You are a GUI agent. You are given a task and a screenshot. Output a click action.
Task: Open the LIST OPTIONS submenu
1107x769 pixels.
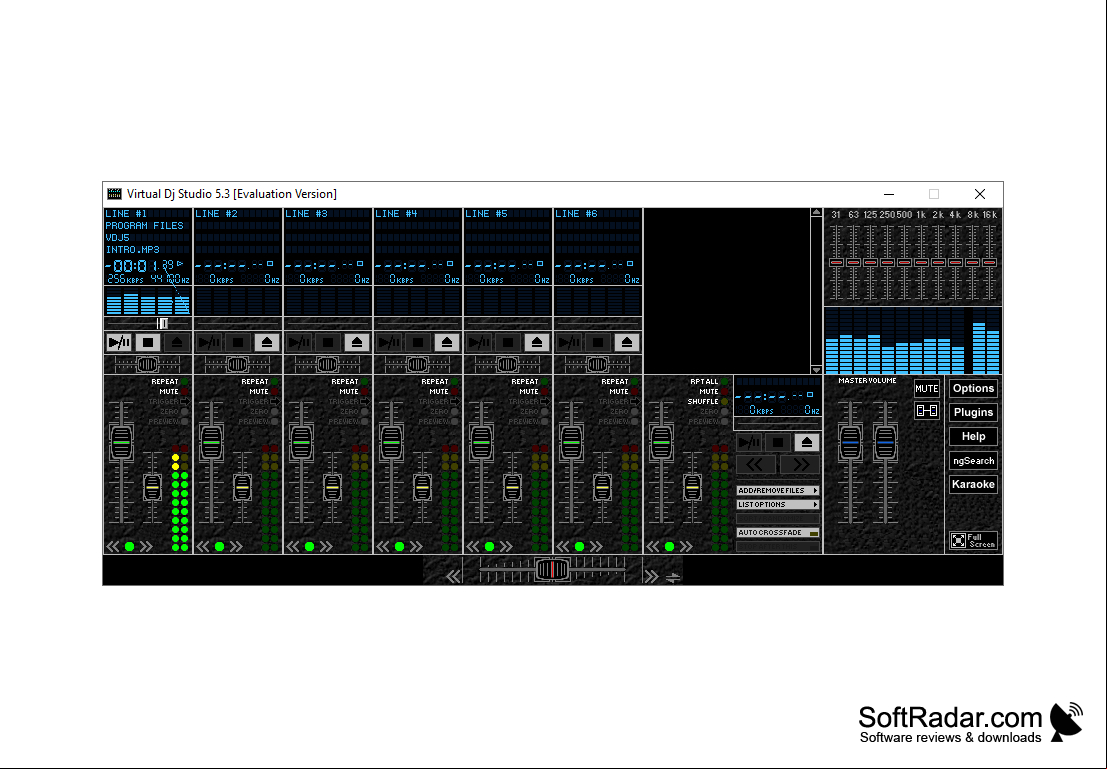pyautogui.click(x=778, y=505)
